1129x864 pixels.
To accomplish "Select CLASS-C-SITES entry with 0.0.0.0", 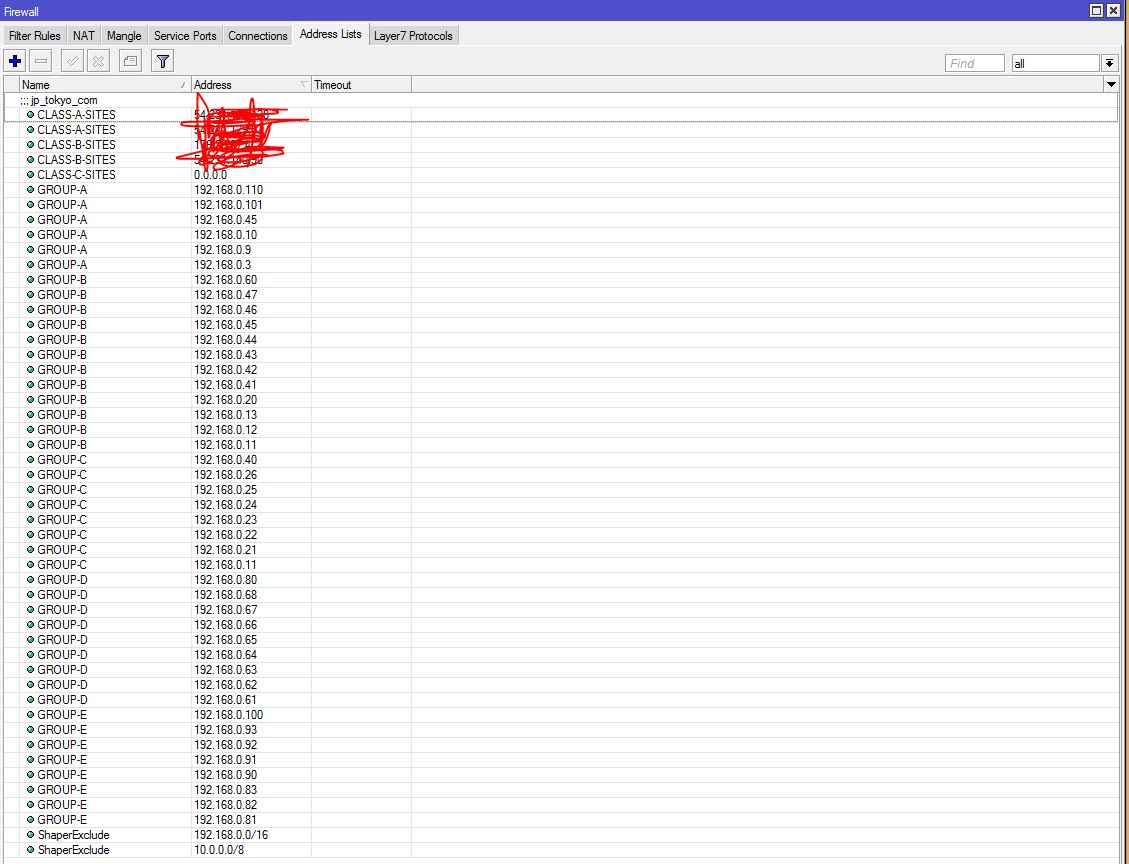I will click(x=561, y=175).
